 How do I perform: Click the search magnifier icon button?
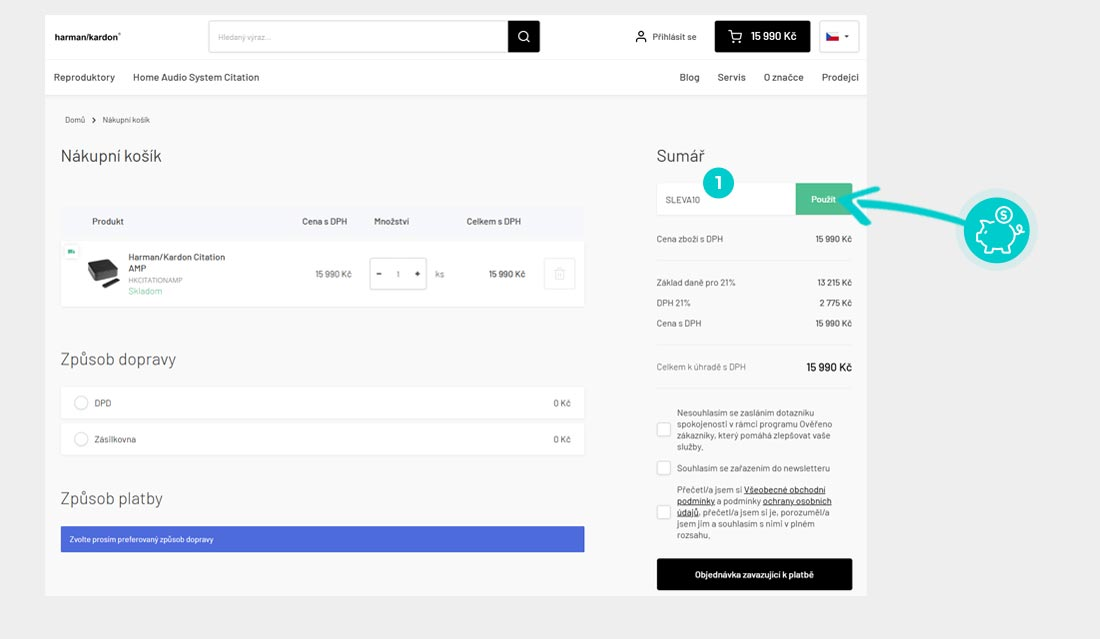pos(523,37)
